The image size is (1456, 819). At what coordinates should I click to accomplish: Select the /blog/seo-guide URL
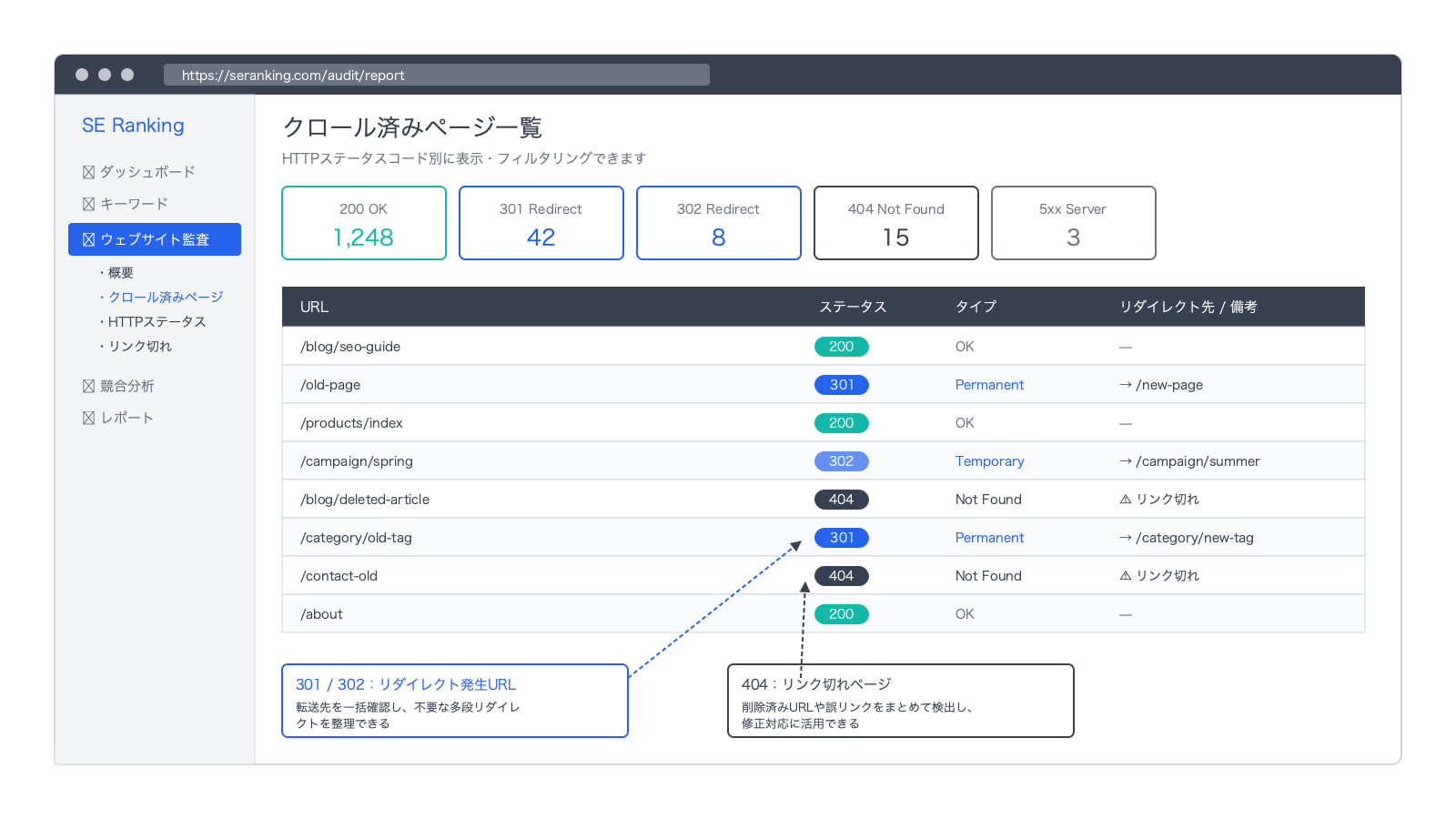click(x=350, y=347)
